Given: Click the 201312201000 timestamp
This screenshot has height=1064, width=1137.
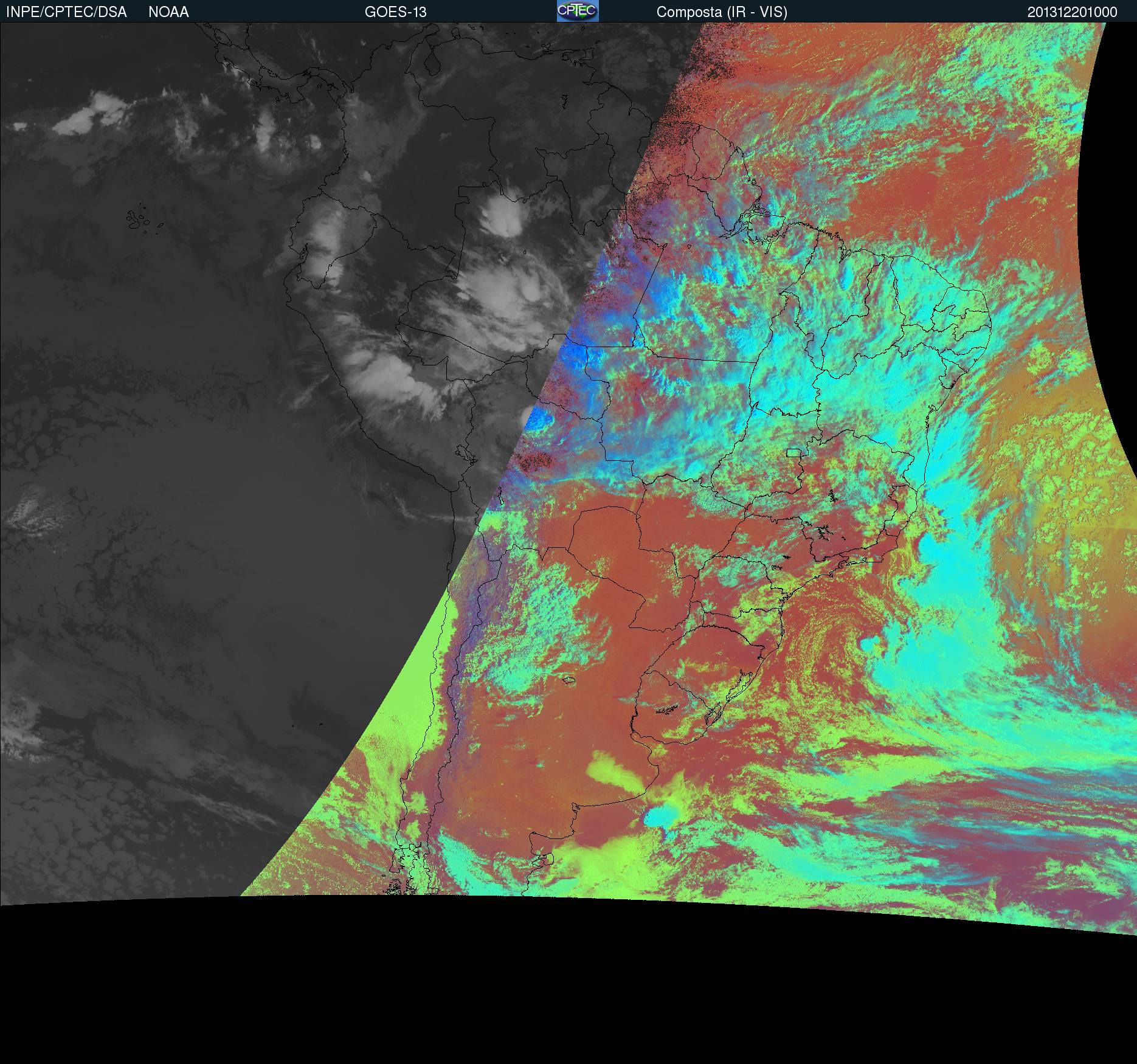Looking at the screenshot, I should [1073, 12].
